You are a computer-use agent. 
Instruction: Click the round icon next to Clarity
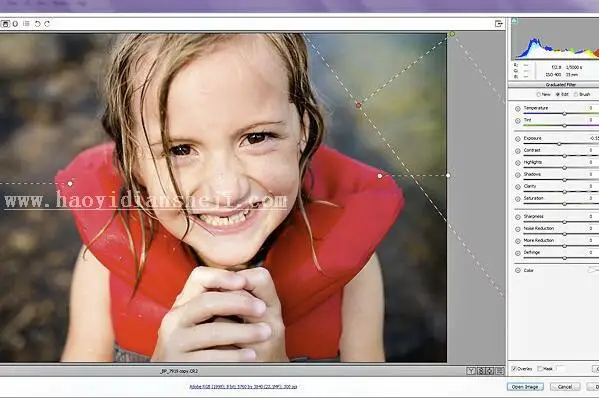(x=518, y=187)
